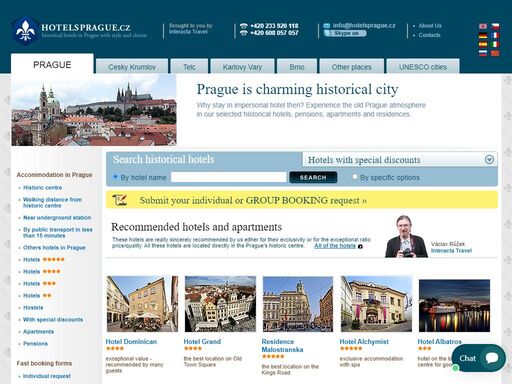Open the UNESCO cities tab

click(423, 67)
